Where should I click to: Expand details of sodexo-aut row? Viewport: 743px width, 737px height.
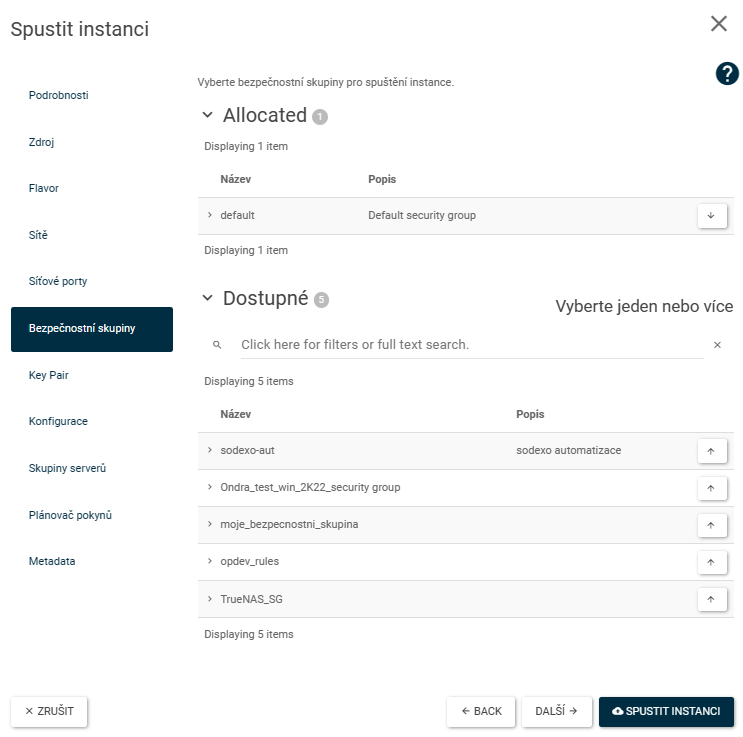[x=209, y=450]
